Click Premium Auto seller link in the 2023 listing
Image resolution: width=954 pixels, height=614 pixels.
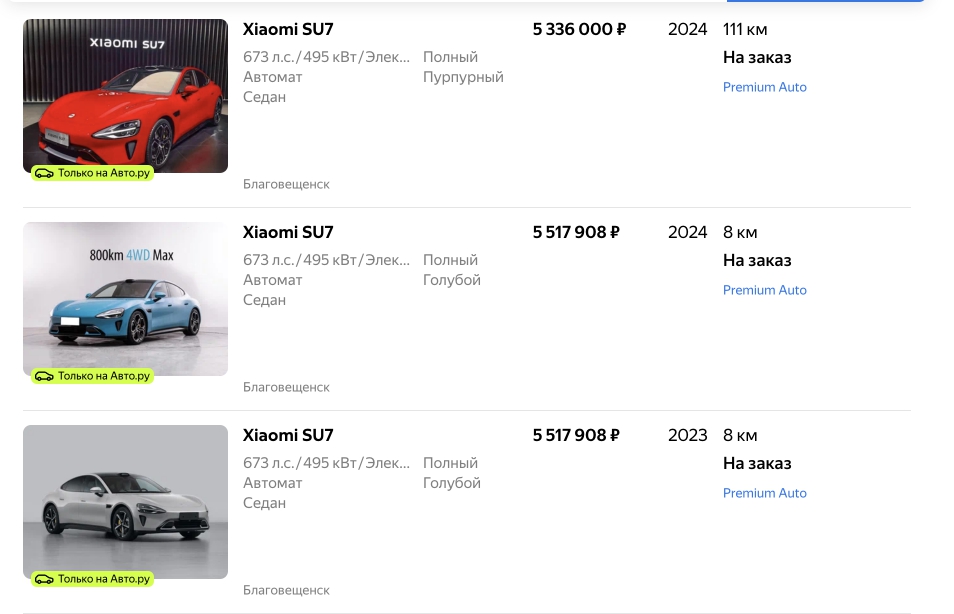tap(764, 493)
